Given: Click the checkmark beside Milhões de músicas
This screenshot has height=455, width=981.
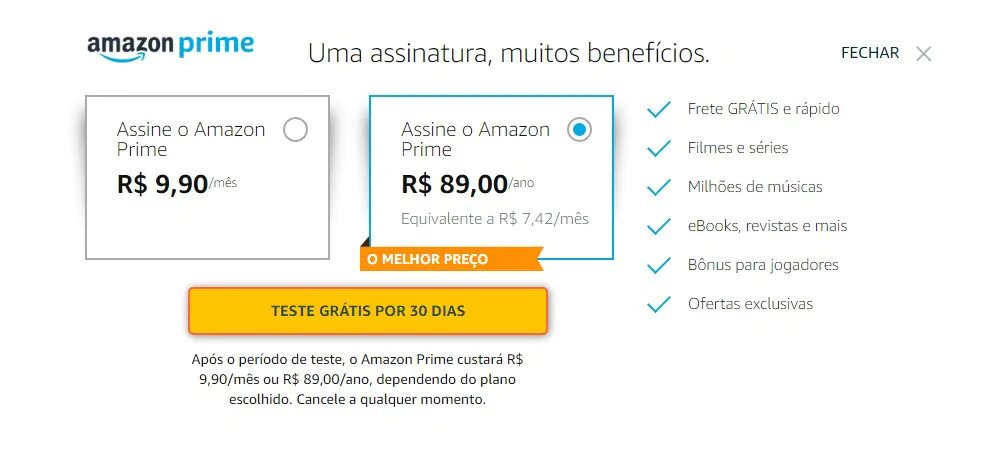Looking at the screenshot, I should (x=659, y=187).
